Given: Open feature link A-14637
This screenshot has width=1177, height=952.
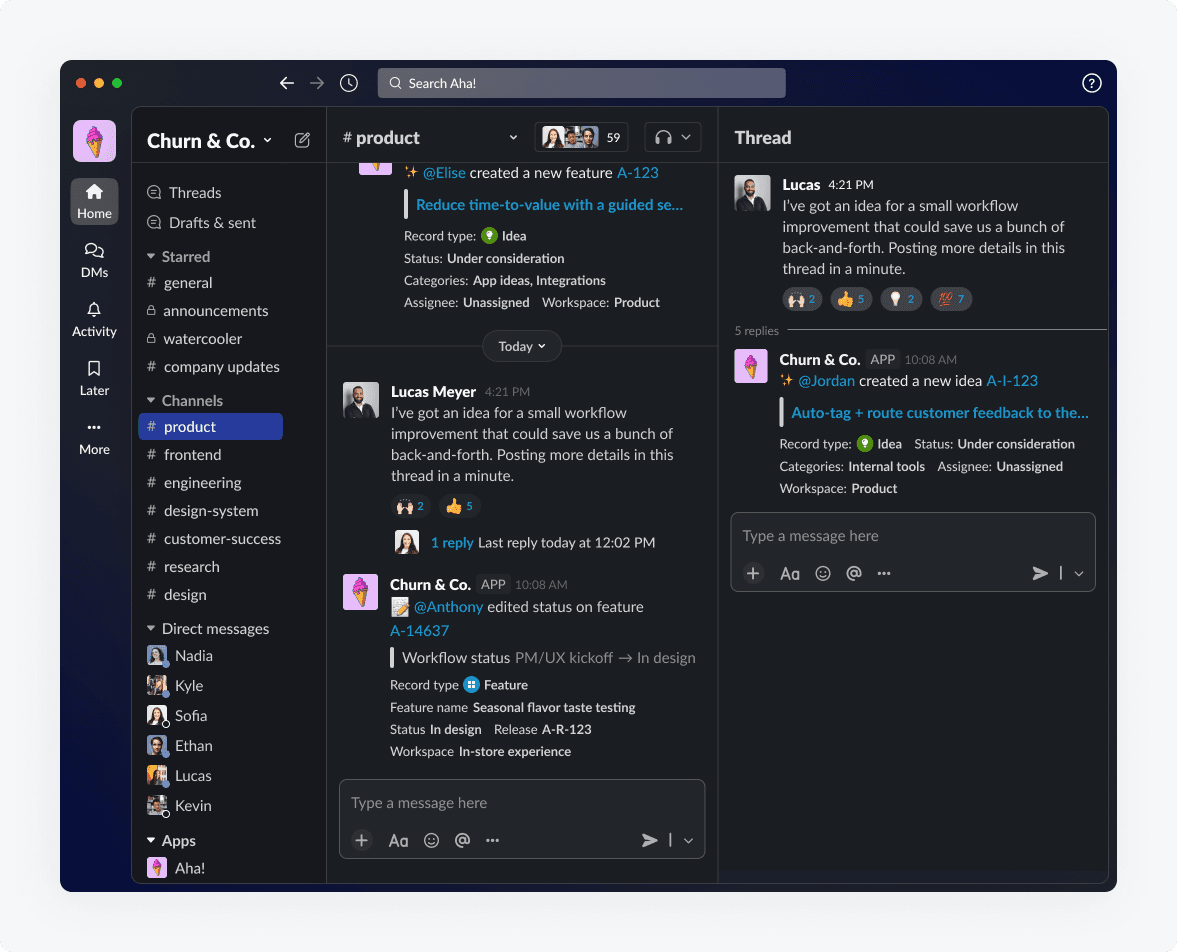Looking at the screenshot, I should click(x=420, y=631).
